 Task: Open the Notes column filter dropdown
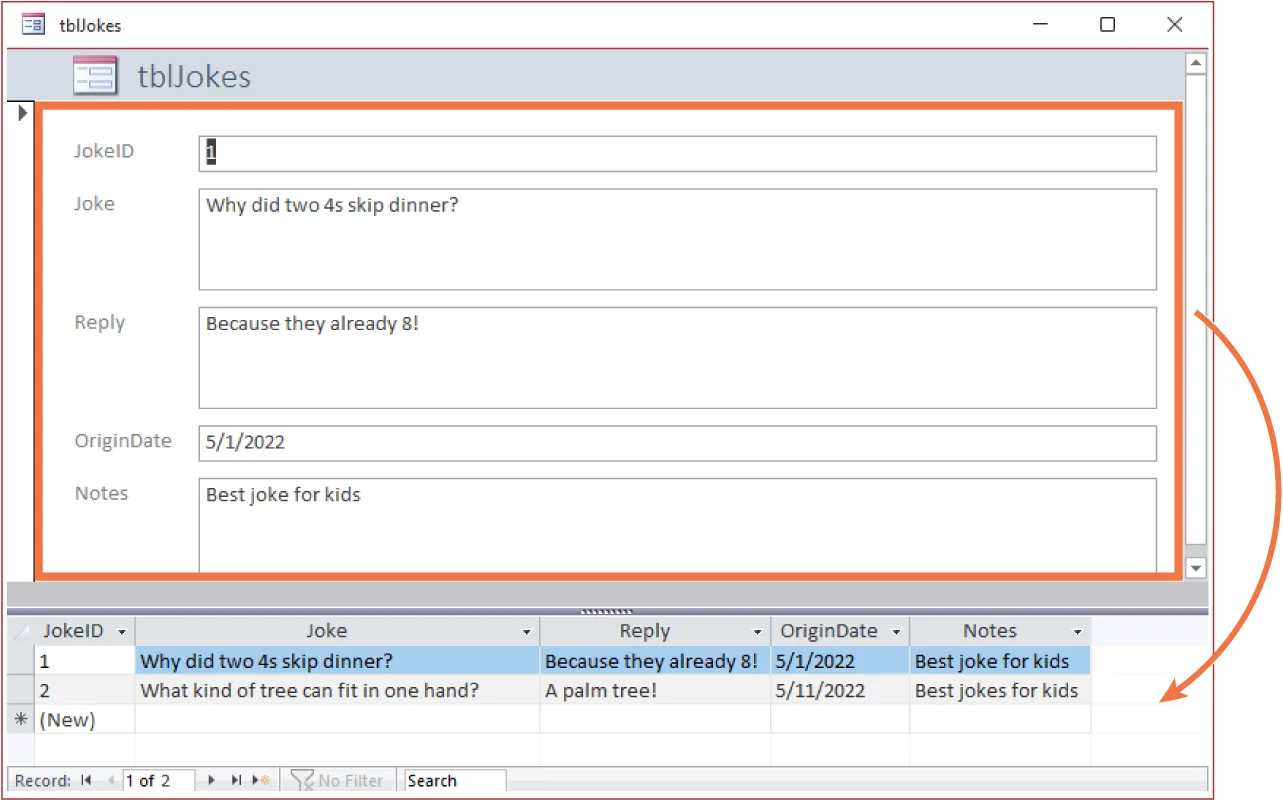coord(1077,631)
